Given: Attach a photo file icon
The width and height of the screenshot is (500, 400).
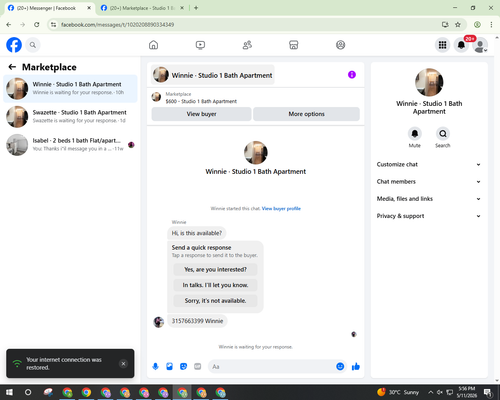Looking at the screenshot, I should coord(169,367).
